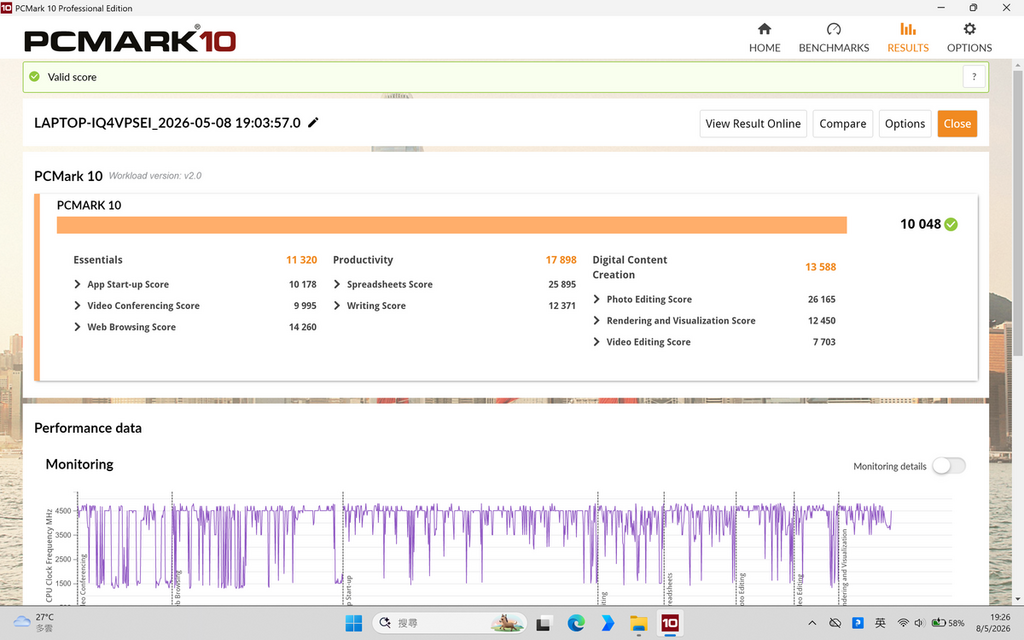Open clock and date 19:26 panel

[x=993, y=623]
